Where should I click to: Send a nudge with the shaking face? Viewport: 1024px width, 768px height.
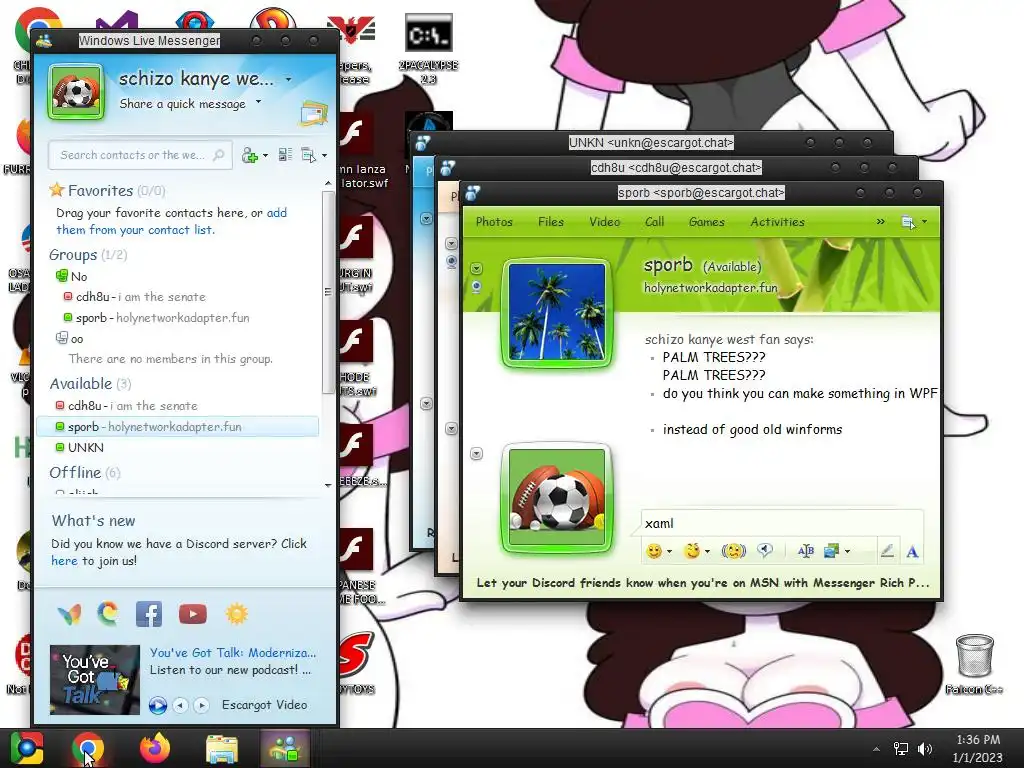click(733, 551)
